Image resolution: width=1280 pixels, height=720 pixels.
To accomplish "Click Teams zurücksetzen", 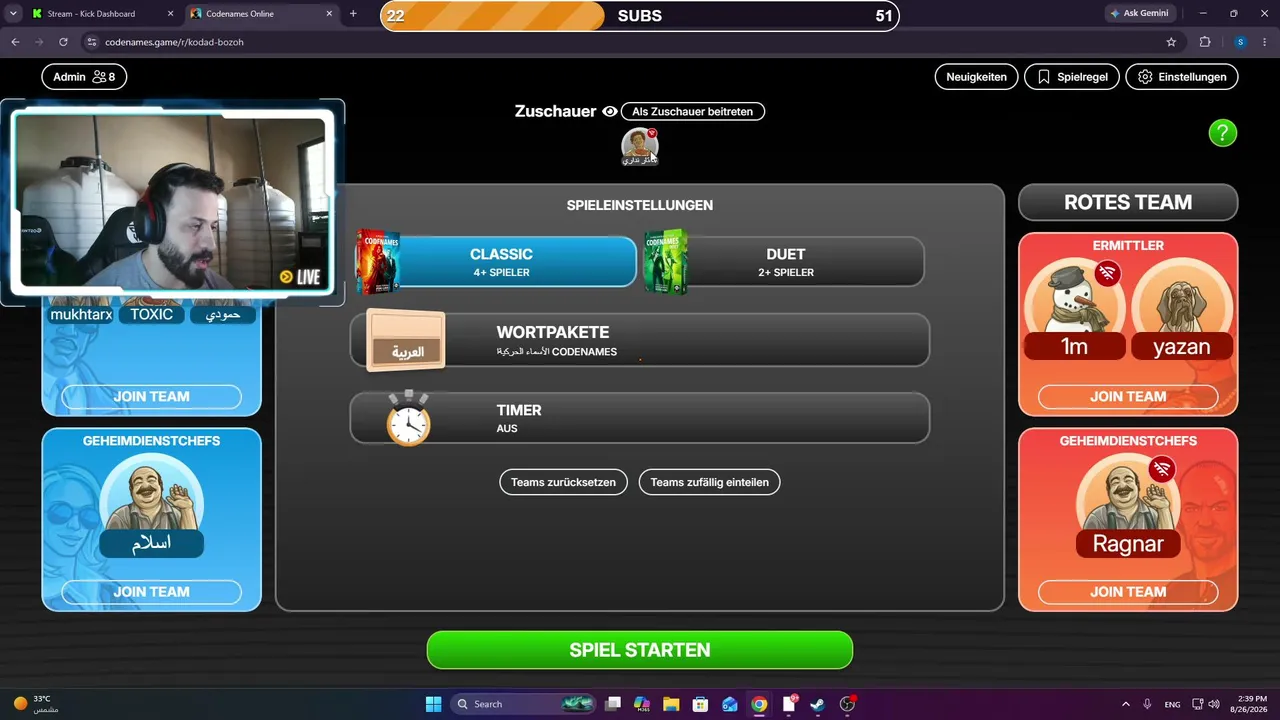I will tap(563, 482).
